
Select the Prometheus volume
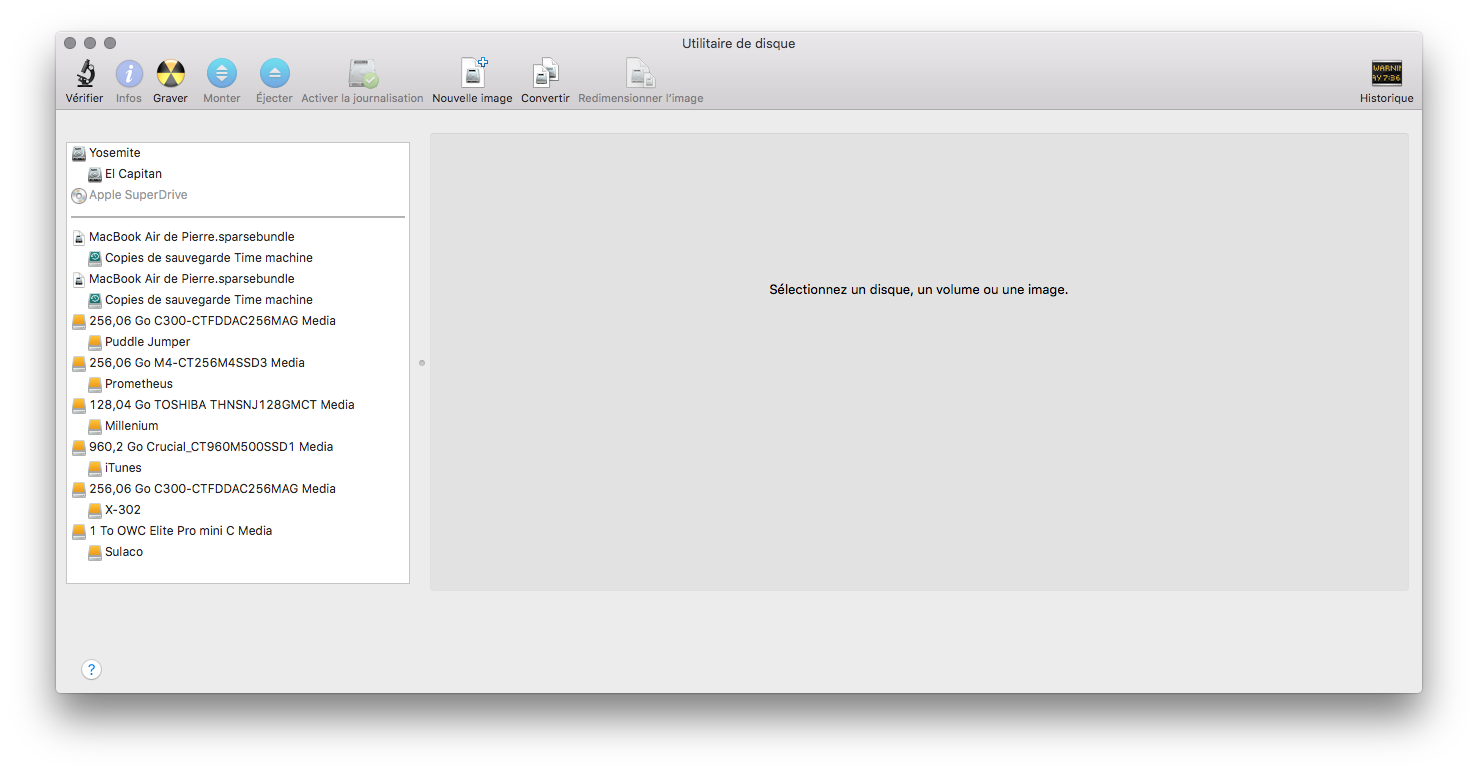click(138, 384)
